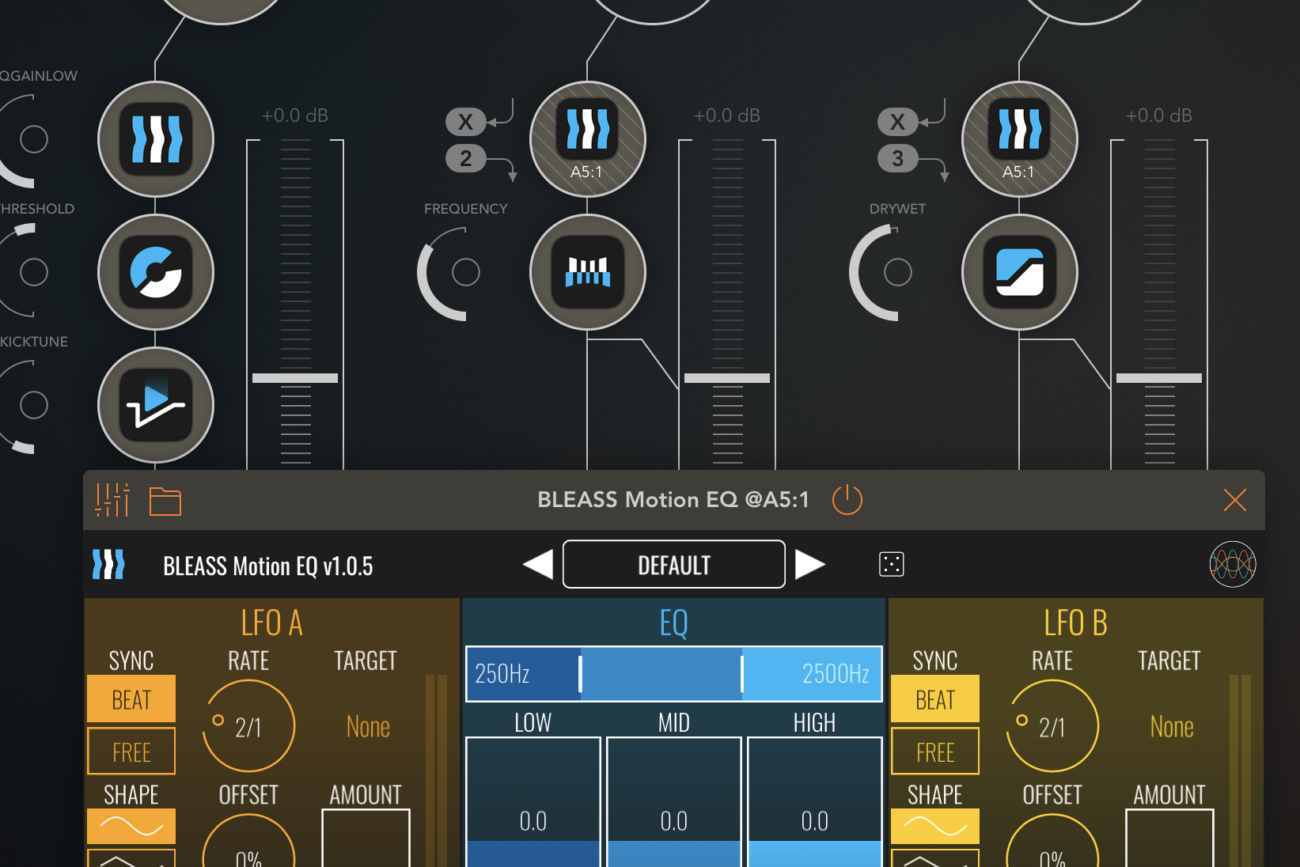Screen dimensions: 1300x867
Task: Open LFO A target None selector
Action: pyautogui.click(x=367, y=727)
